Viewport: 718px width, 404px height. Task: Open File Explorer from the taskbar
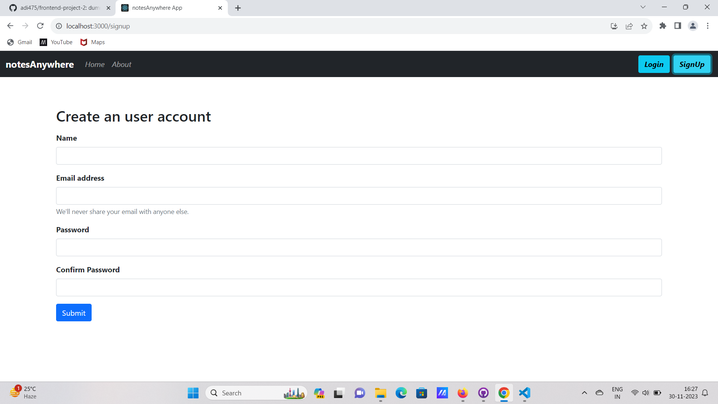tap(380, 393)
